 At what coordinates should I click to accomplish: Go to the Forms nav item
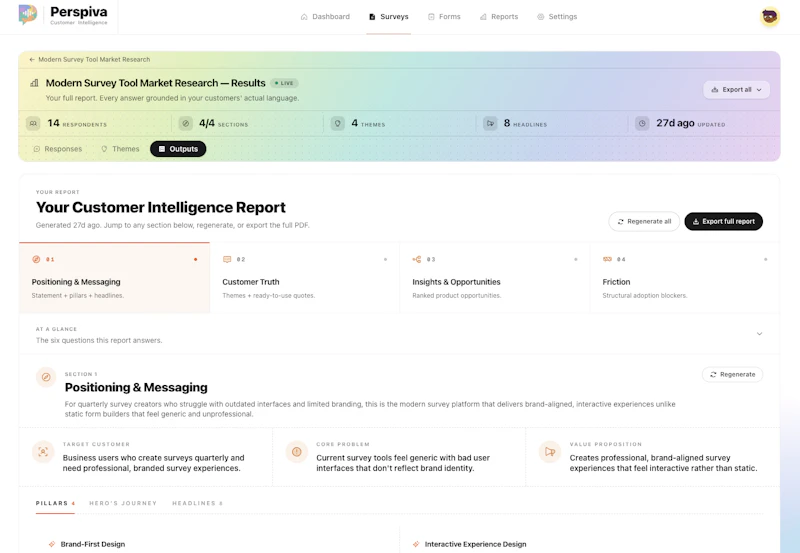point(444,17)
